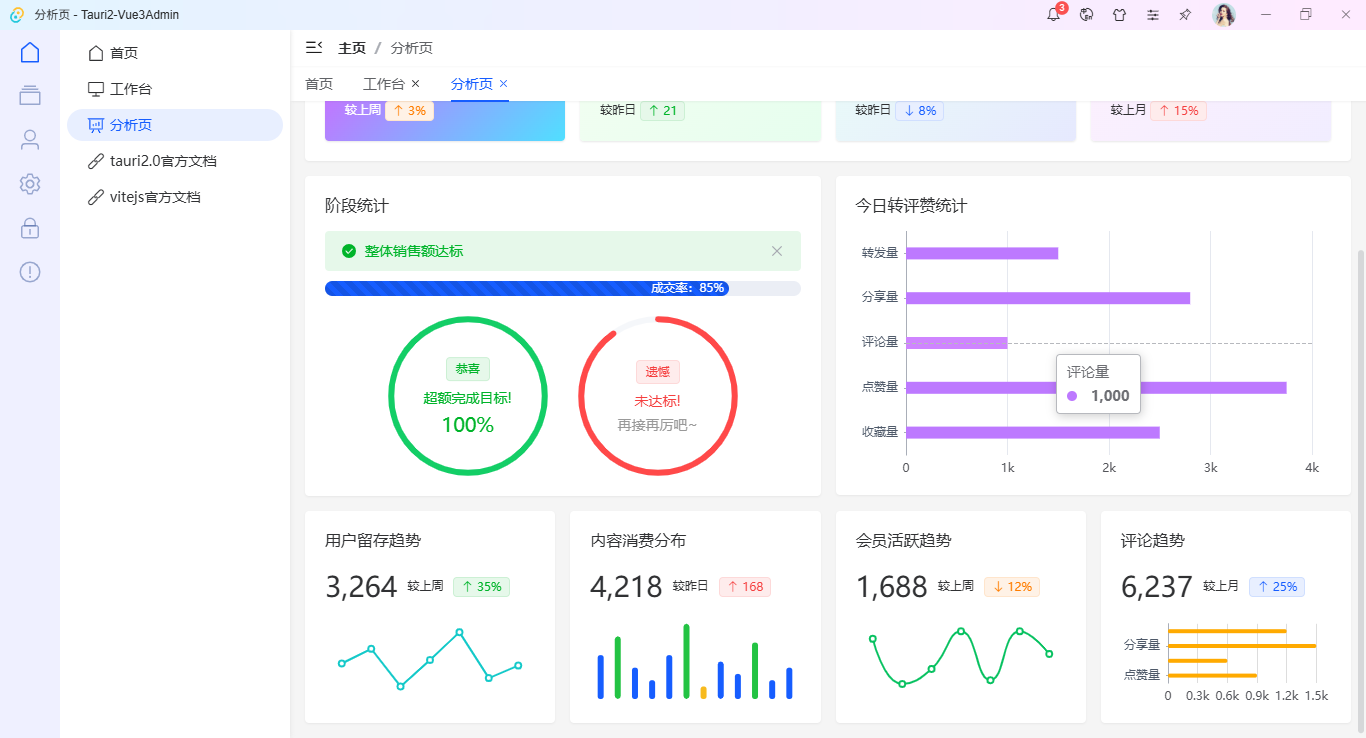Image resolution: width=1366 pixels, height=738 pixels.
Task: Select user icon in left rail
Action: [30, 140]
